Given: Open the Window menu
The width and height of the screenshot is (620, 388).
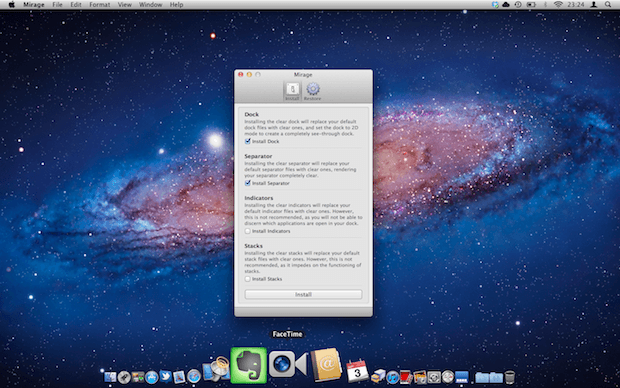Looking at the screenshot, I should (151, 5).
